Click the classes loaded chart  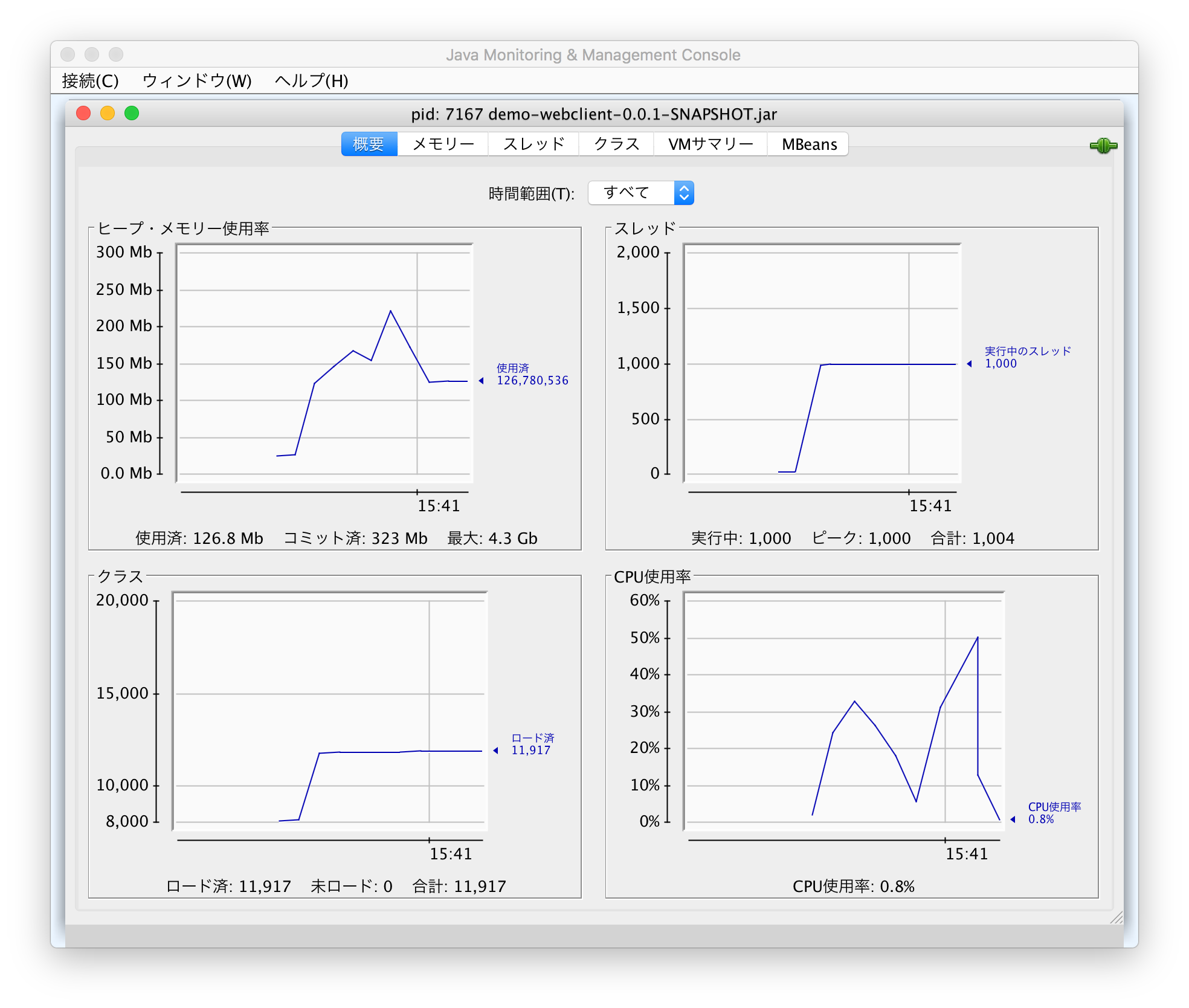tap(330, 711)
